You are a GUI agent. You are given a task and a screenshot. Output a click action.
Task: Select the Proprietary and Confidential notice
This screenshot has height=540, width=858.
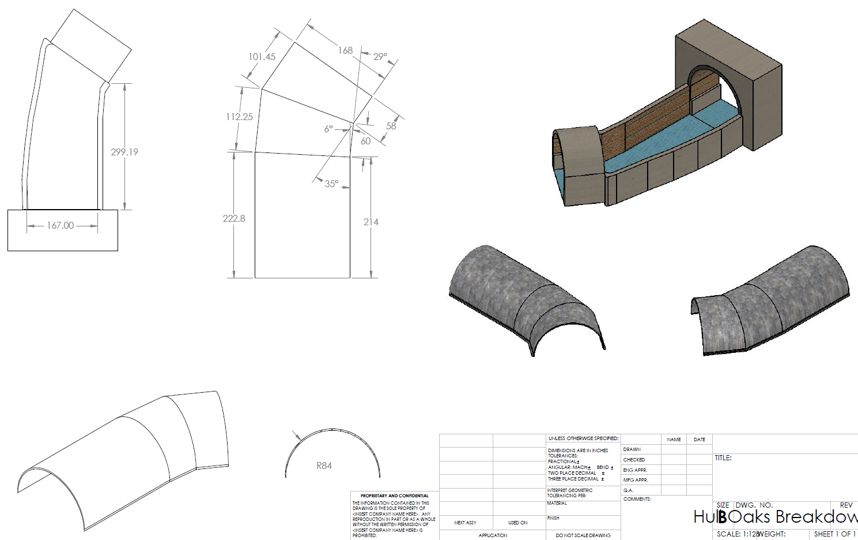(x=391, y=496)
